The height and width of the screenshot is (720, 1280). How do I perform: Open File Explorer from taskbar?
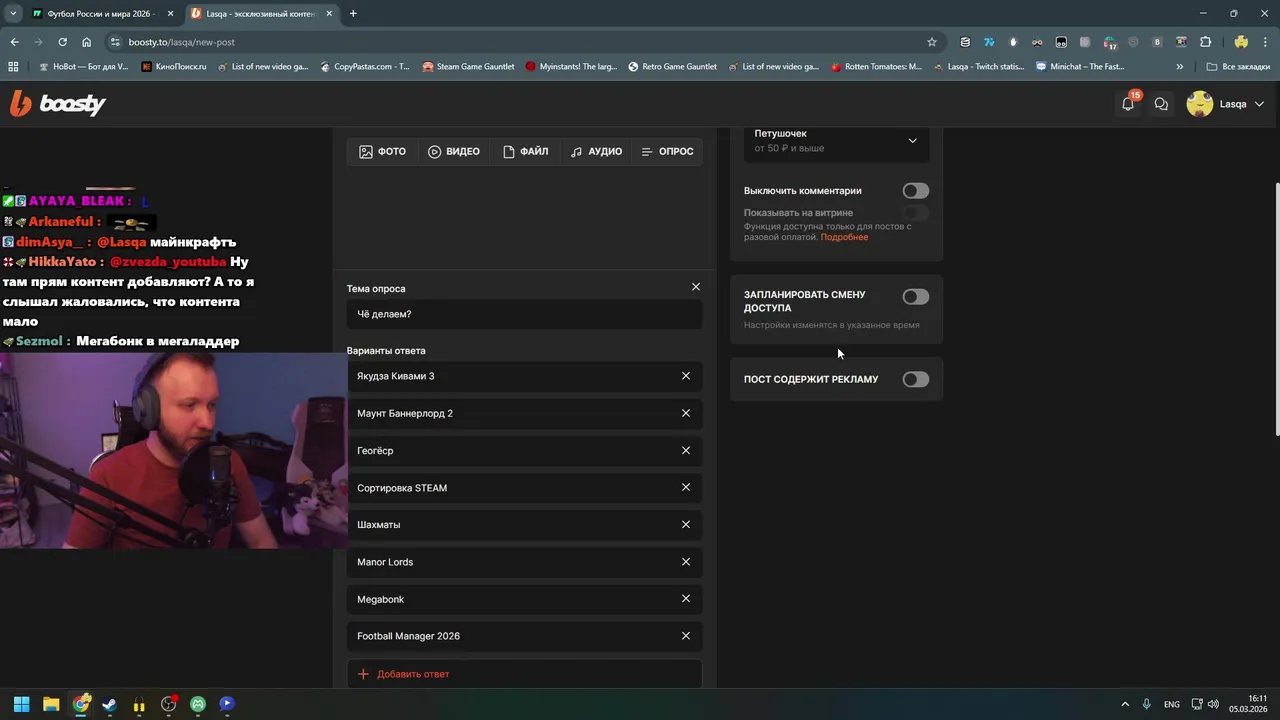point(51,704)
